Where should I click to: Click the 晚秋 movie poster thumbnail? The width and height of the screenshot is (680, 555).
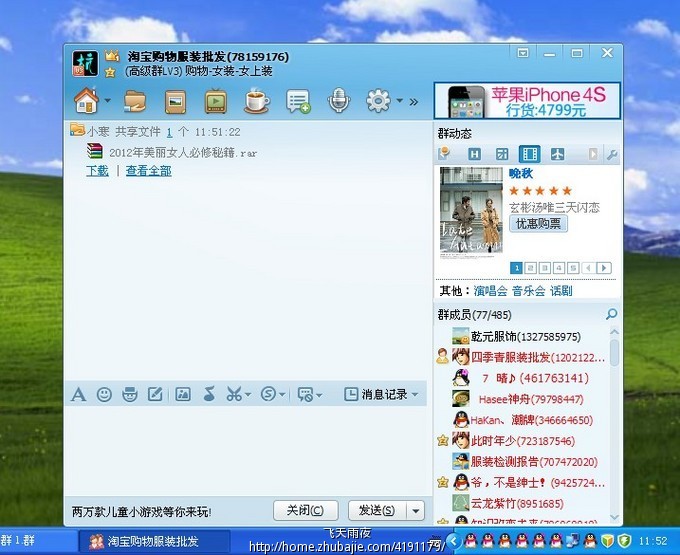coord(471,210)
